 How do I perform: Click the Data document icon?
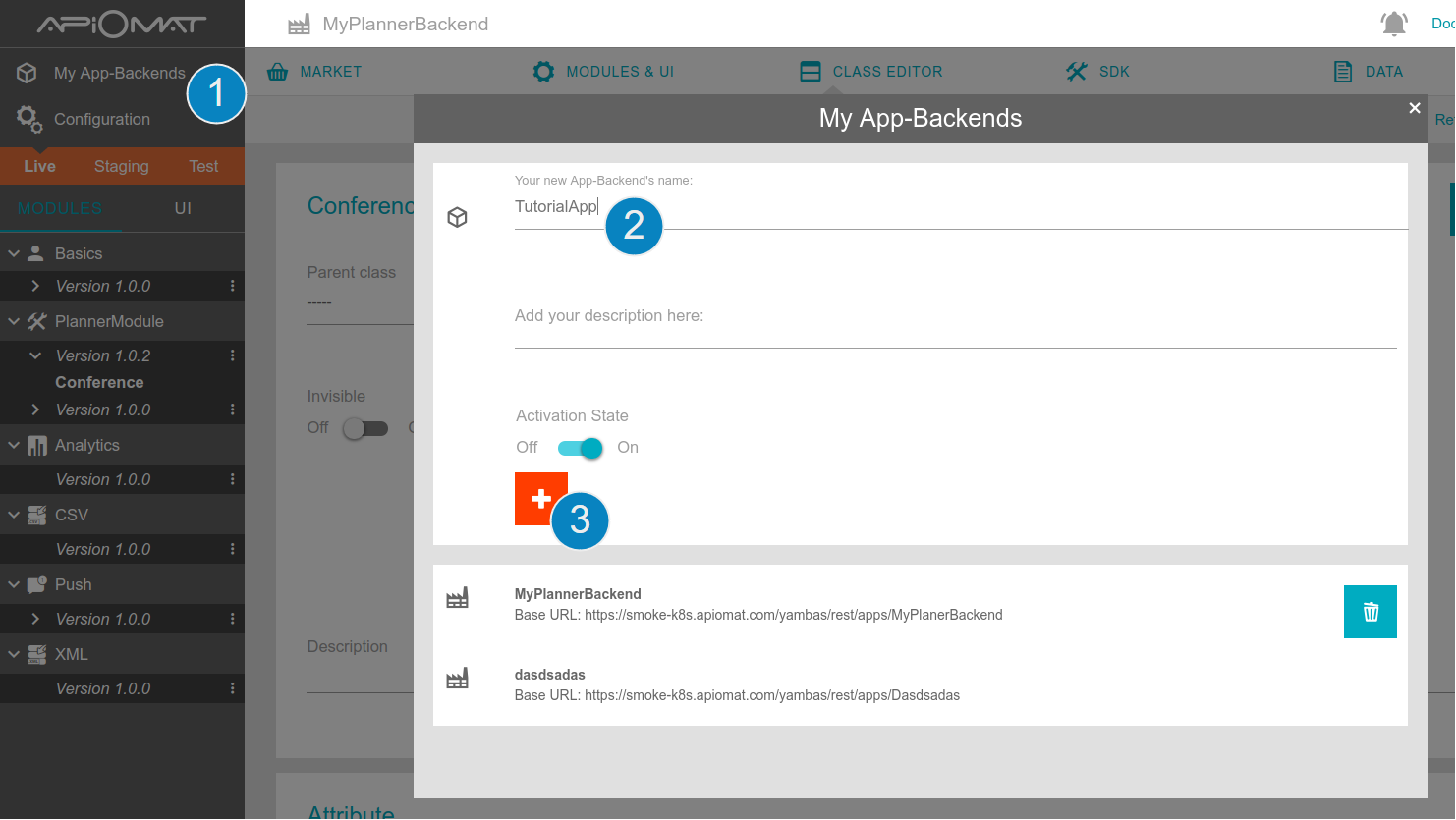pyautogui.click(x=1343, y=72)
